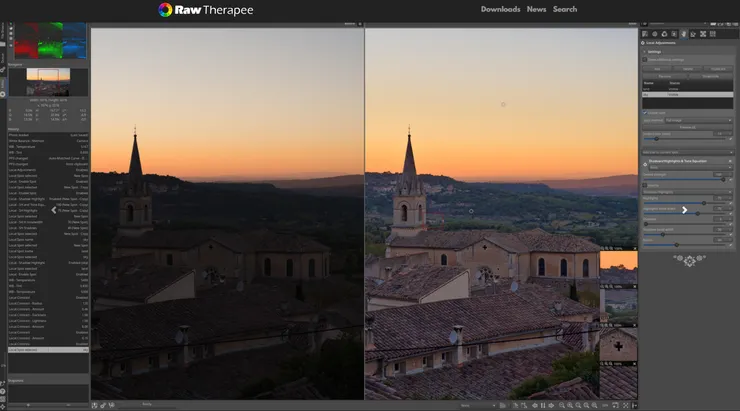Open the Transform tools tab icon
Image resolution: width=740 pixels, height=411 pixels.
point(693,34)
